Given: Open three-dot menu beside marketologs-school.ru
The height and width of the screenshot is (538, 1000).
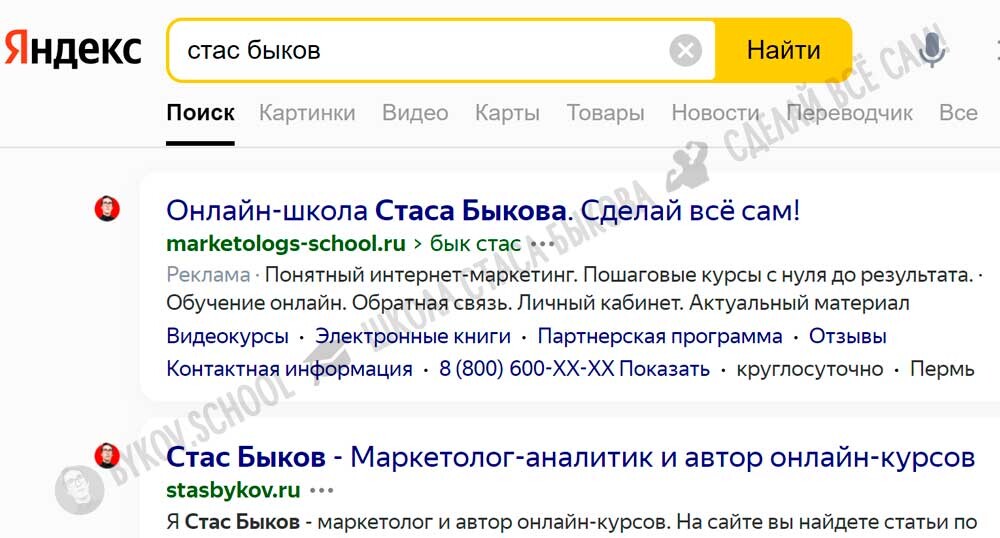Looking at the screenshot, I should point(543,244).
